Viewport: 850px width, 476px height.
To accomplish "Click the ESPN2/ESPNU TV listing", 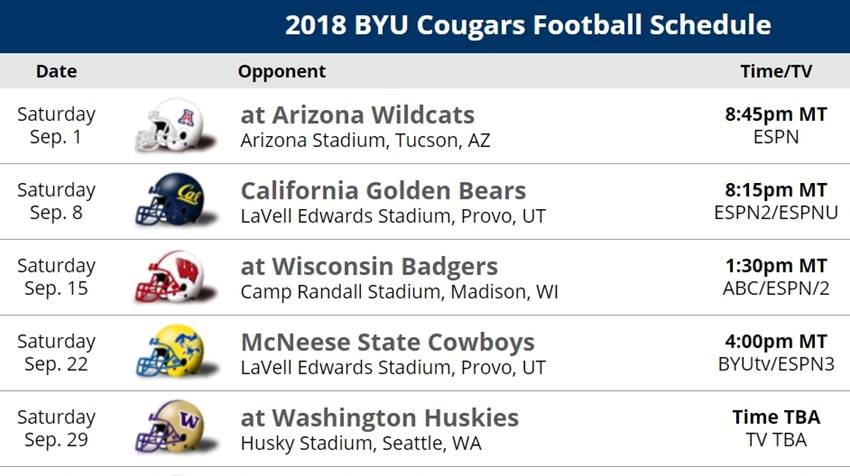I will click(x=776, y=212).
